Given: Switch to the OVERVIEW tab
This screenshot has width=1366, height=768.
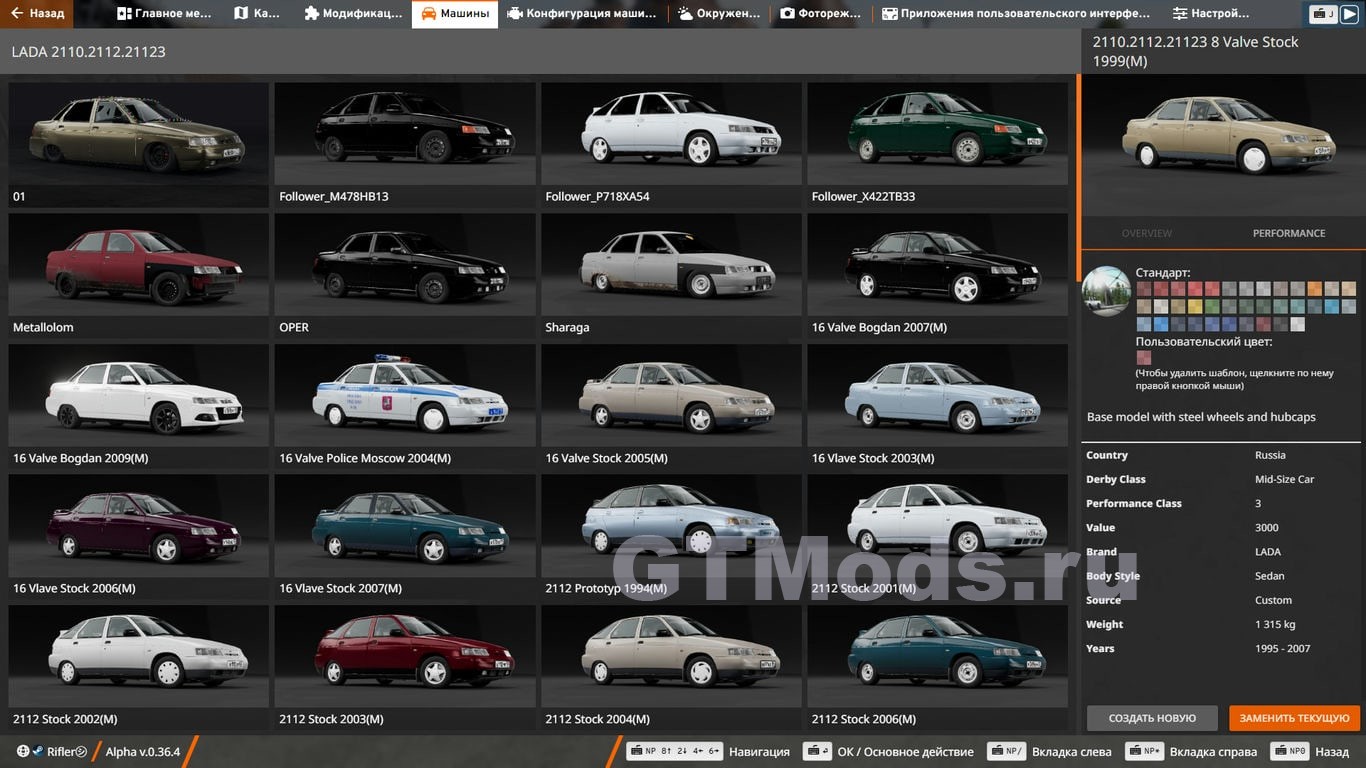Looking at the screenshot, I should click(x=1146, y=233).
